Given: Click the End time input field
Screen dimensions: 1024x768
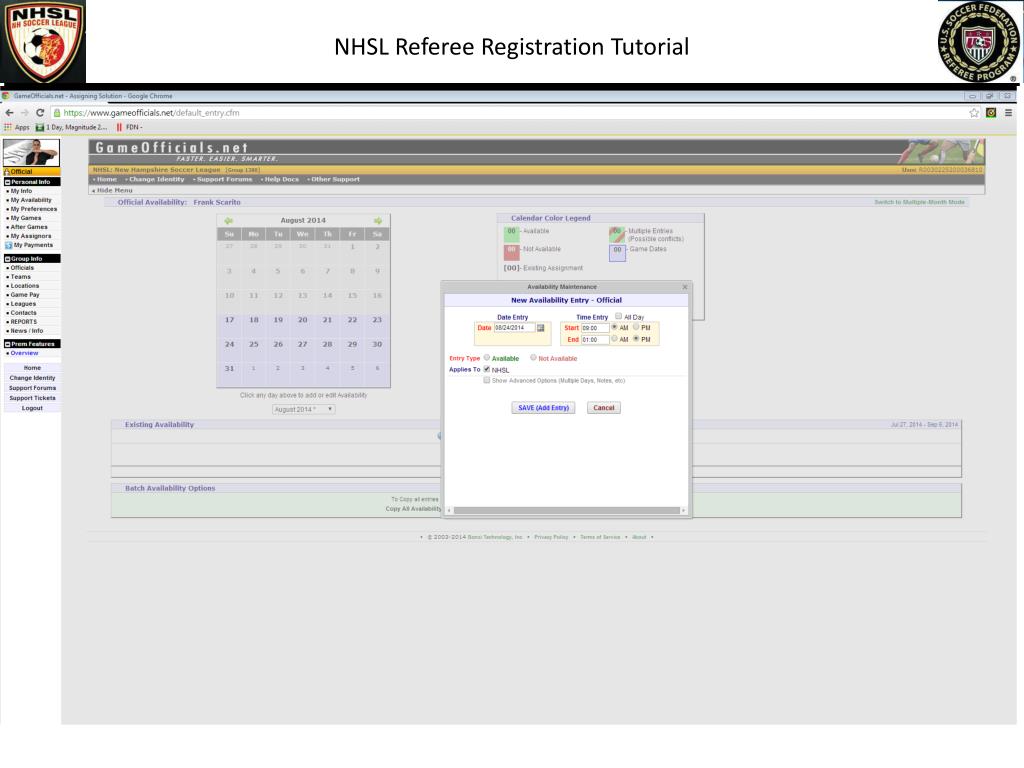Looking at the screenshot, I should pos(595,340).
